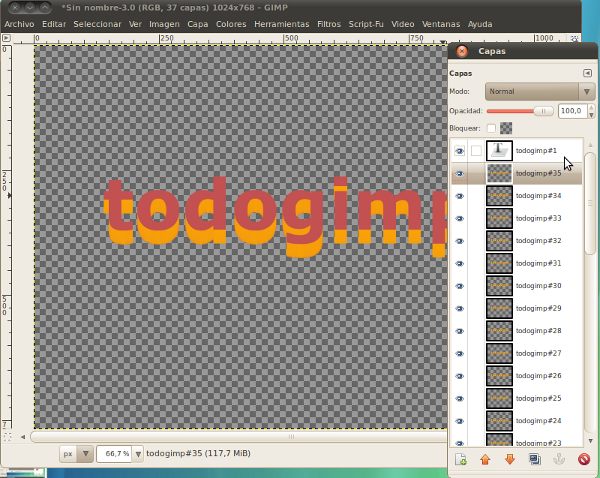Open the Script-Fu menu
600x478 pixels.
point(364,23)
